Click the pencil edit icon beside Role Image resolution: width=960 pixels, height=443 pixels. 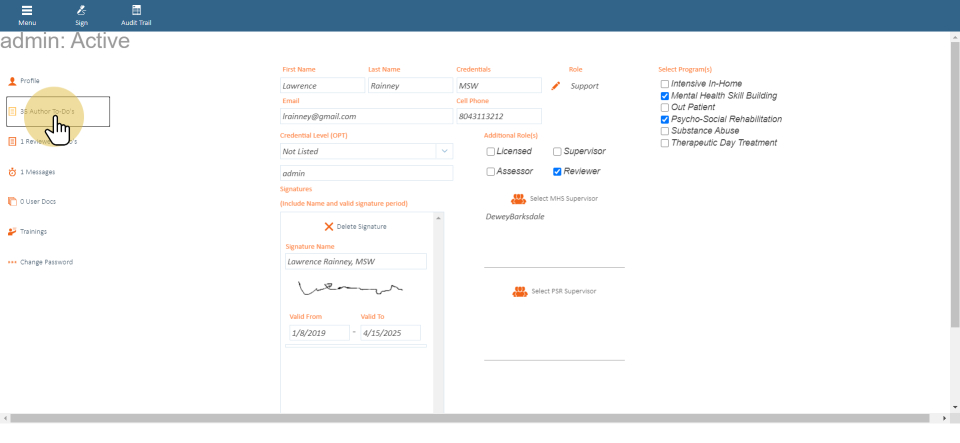(556, 86)
